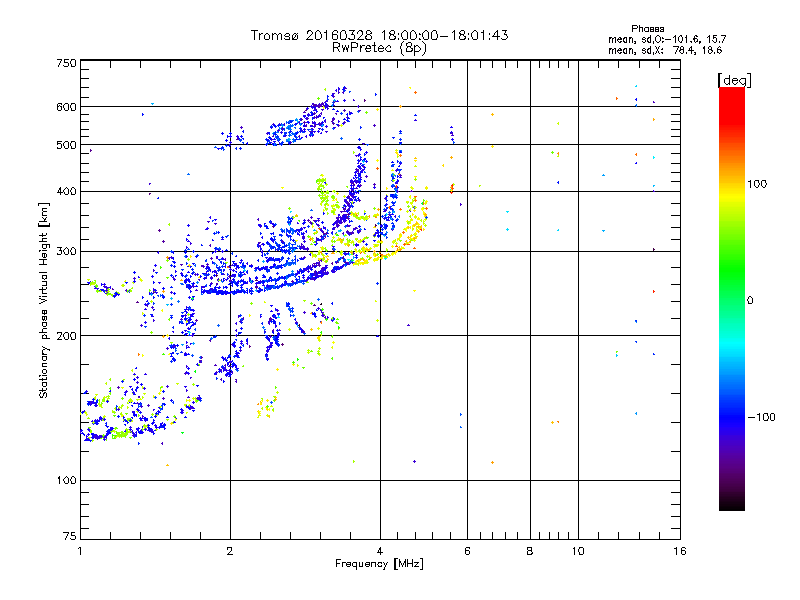Click the x-axis tick label '4'
800x600 pixels.
(380, 551)
